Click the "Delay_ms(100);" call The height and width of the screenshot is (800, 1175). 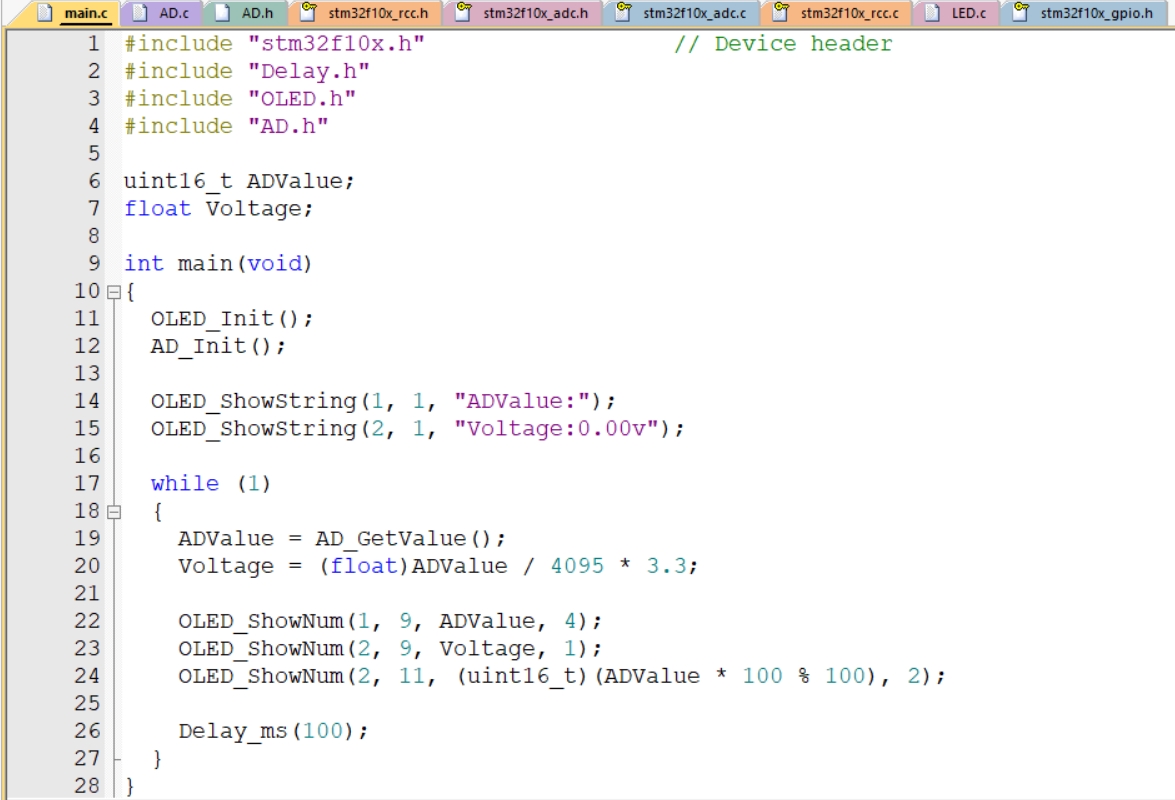[x=274, y=731]
